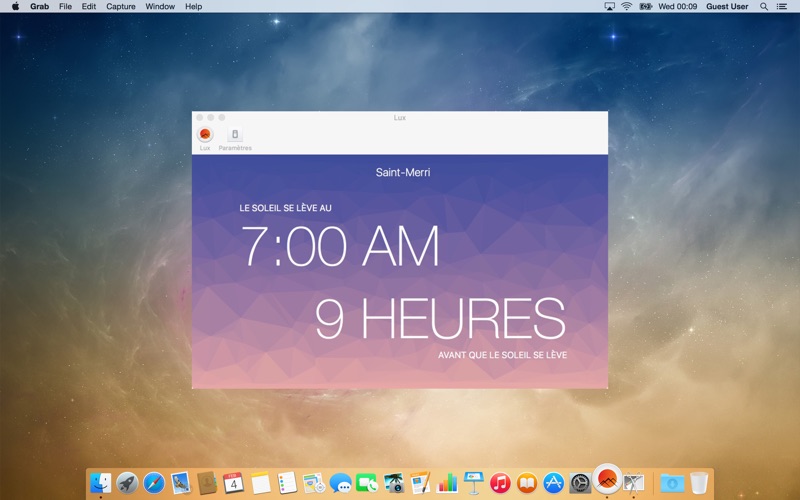Viewport: 800px width, 500px height.
Task: Click the Saint-Merri location title
Action: pyautogui.click(x=403, y=172)
